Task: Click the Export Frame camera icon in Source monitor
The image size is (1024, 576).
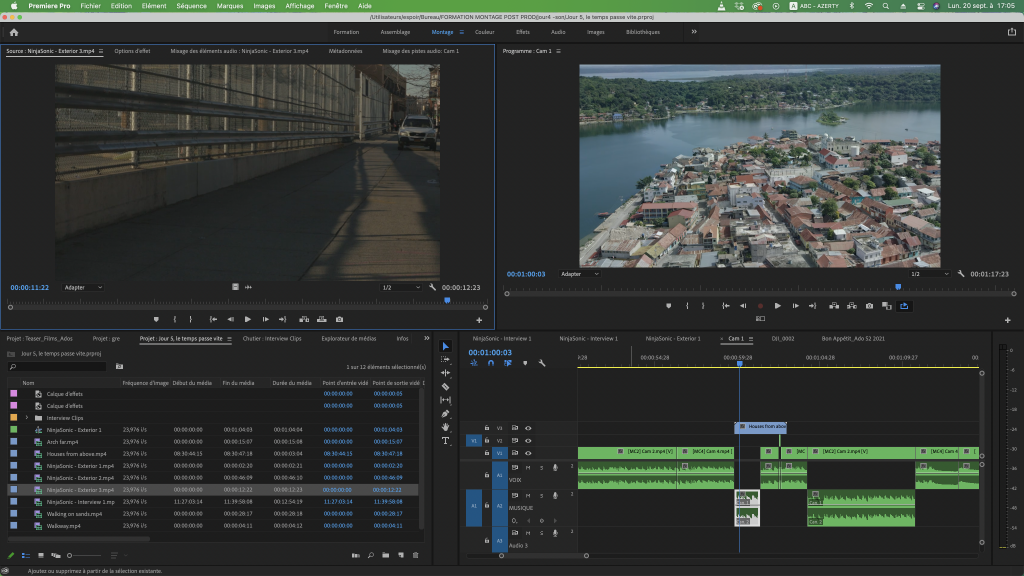Action: click(339, 319)
